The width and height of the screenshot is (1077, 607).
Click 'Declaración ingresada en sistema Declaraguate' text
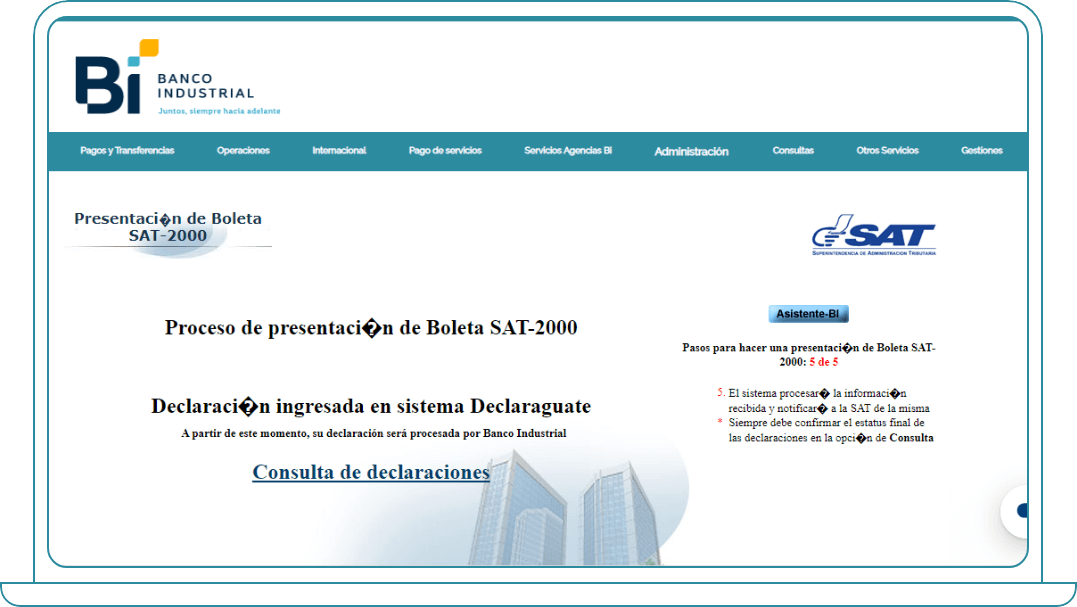(371, 406)
